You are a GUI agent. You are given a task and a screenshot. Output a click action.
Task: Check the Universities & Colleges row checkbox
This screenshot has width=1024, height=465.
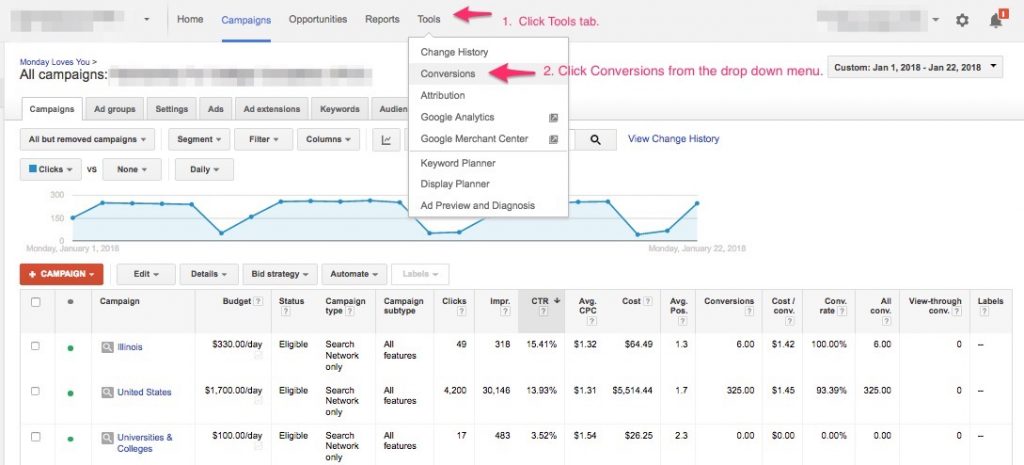[36, 436]
